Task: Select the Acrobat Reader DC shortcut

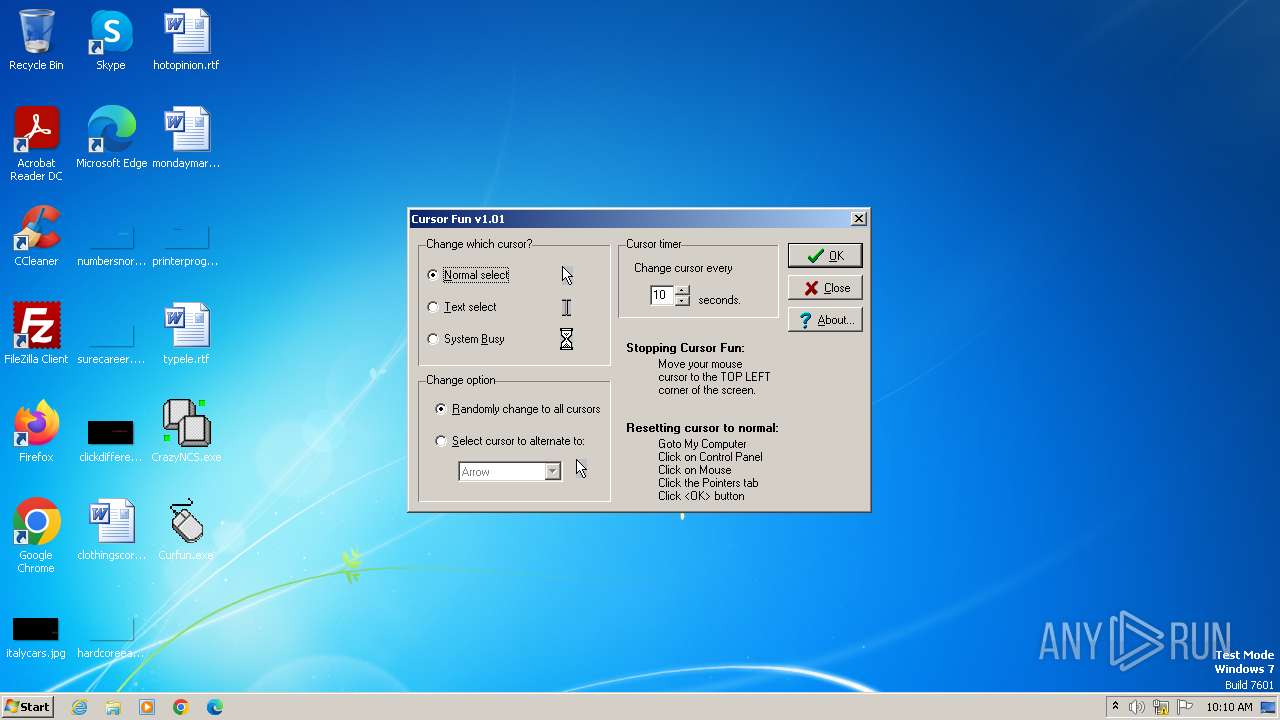Action: pos(36,144)
